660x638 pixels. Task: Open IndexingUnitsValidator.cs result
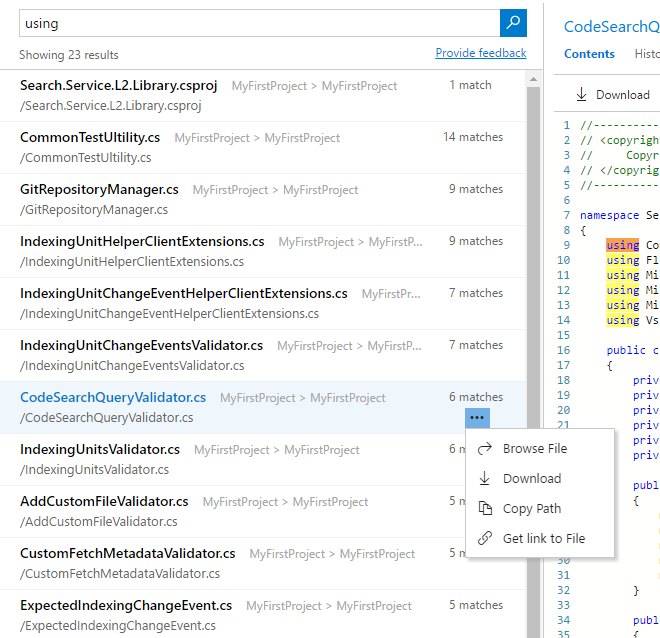click(232, 460)
